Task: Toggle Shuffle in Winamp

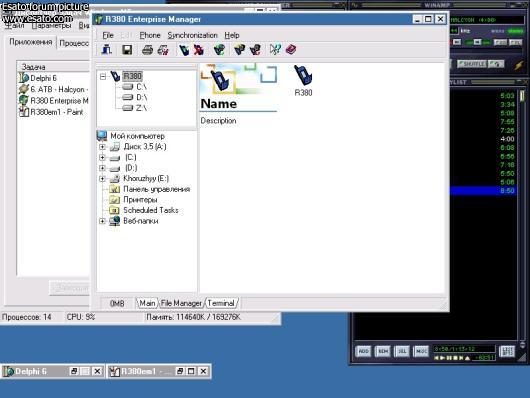Action: point(472,64)
